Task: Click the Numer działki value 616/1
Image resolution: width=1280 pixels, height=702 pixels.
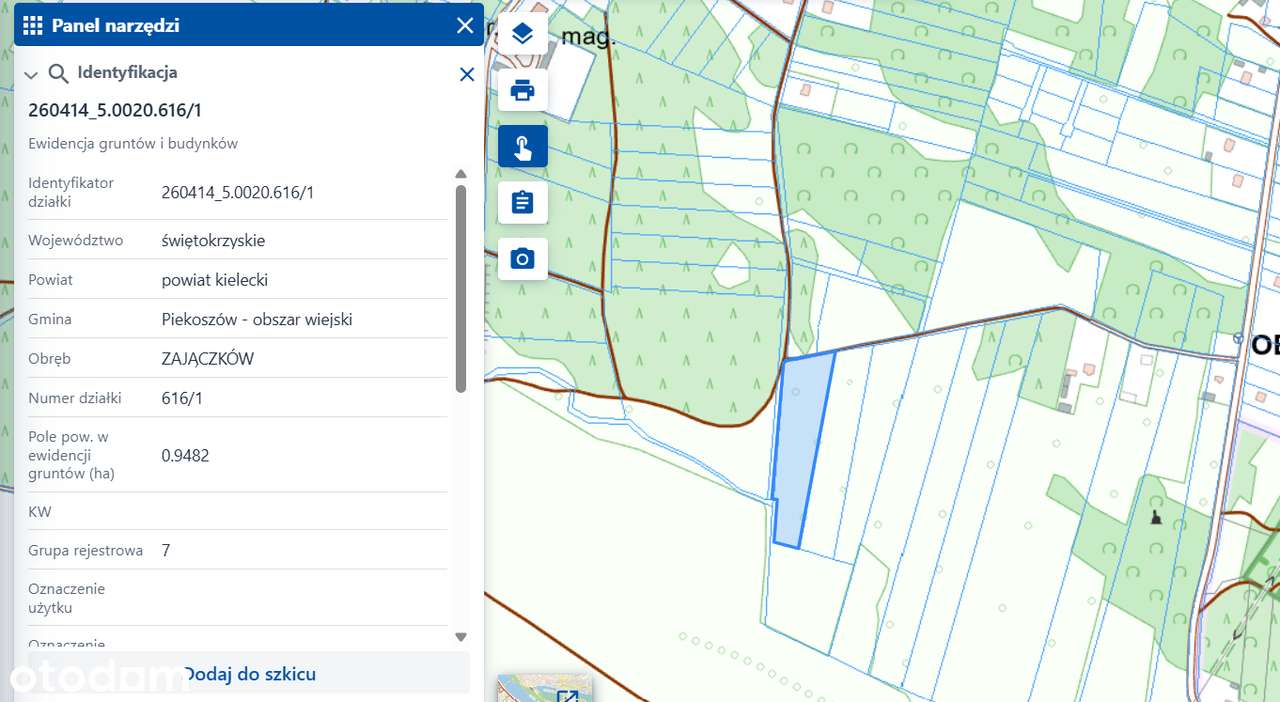Action: (181, 398)
